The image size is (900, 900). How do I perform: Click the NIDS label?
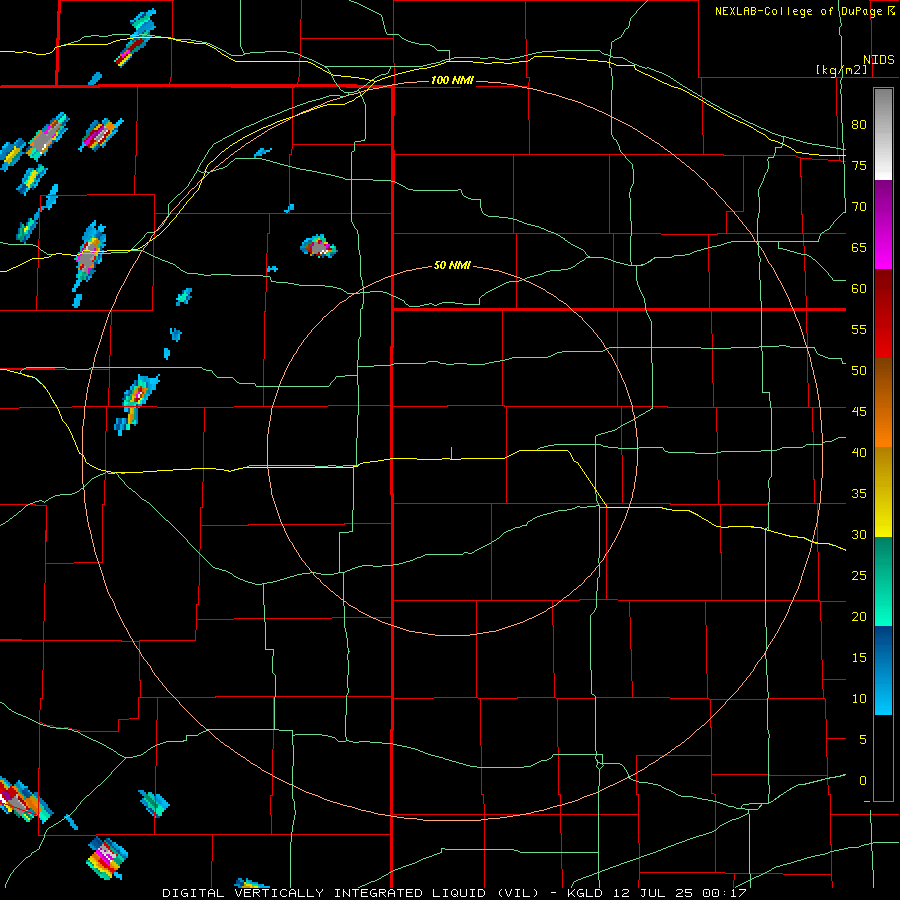pyautogui.click(x=878, y=60)
